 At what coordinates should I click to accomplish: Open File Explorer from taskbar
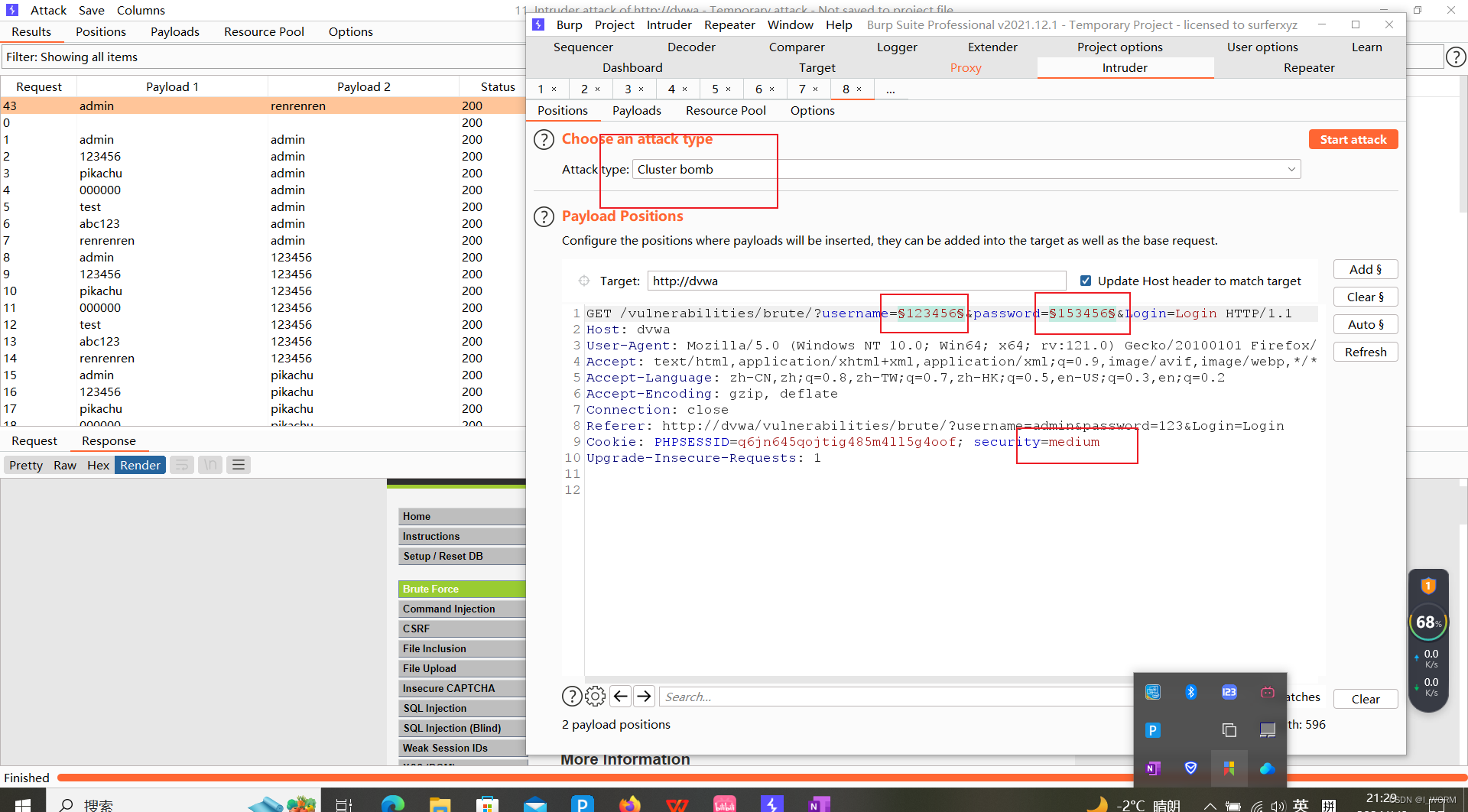point(440,803)
